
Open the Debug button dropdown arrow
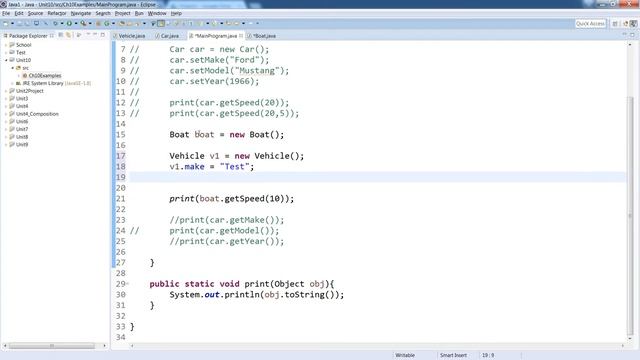(x=62, y=24)
